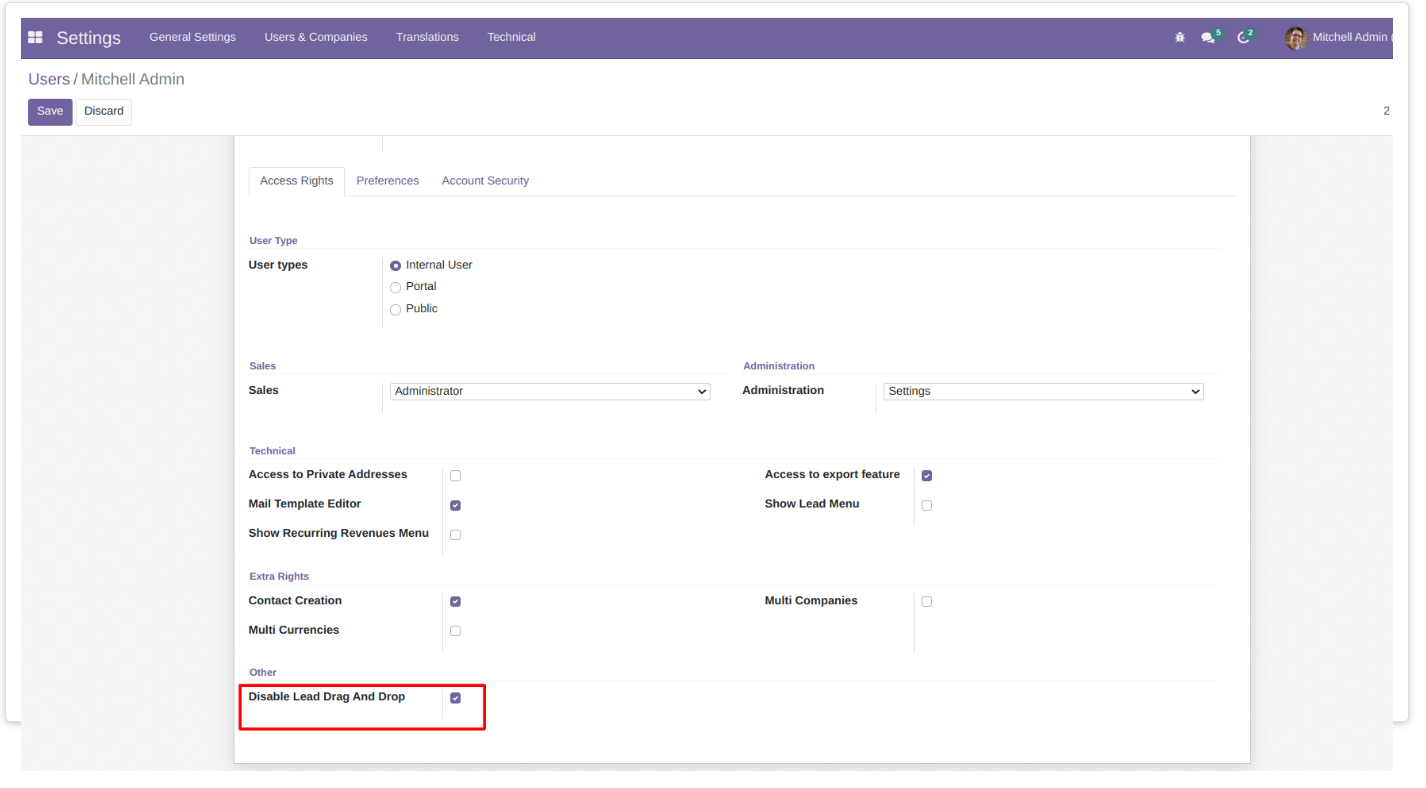The image size is (1426, 788).
Task: Click the Access to export feature label
Action: 832,475
